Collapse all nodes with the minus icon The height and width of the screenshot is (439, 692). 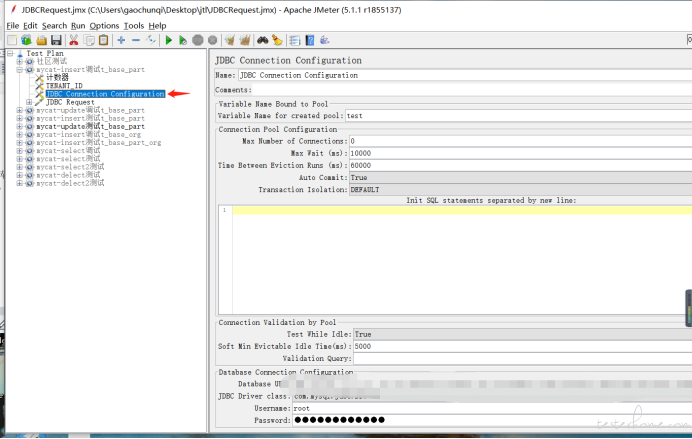point(136,40)
